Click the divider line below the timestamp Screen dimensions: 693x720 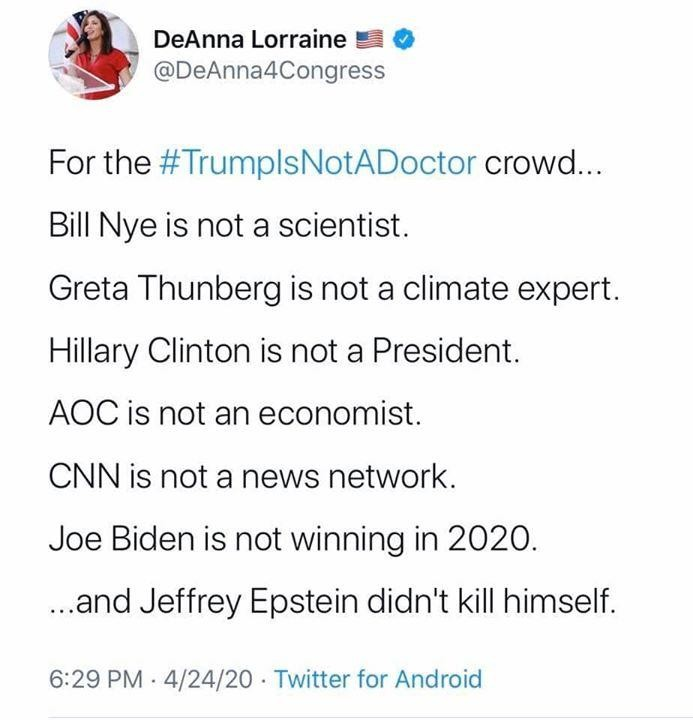[x=346, y=717]
